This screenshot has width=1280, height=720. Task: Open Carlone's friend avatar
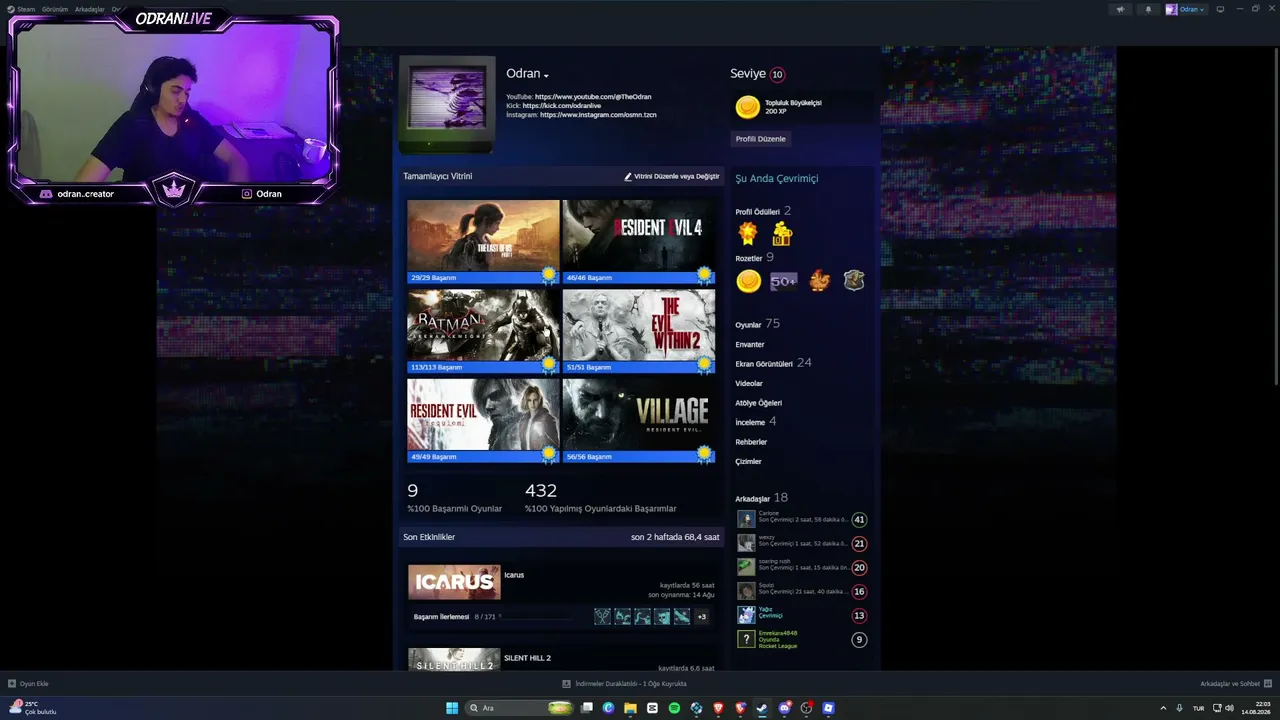[x=746, y=519]
